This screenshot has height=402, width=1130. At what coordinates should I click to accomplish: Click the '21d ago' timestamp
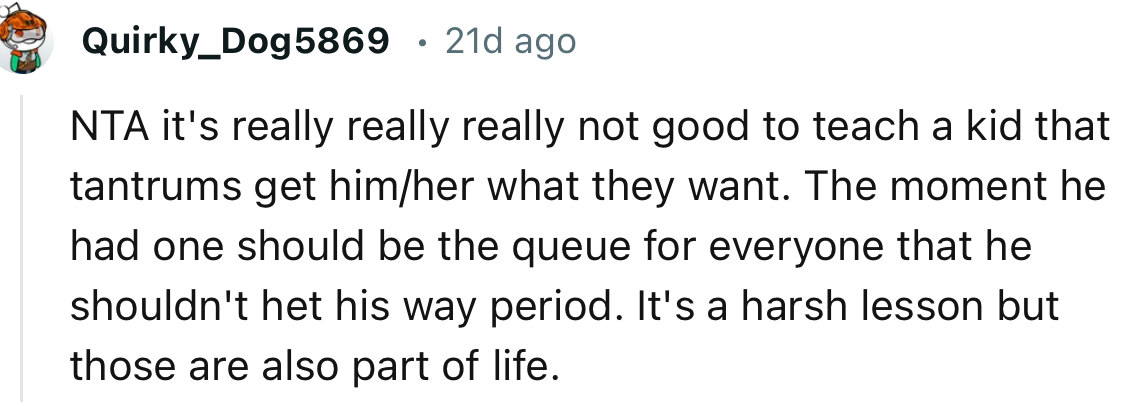[510, 41]
